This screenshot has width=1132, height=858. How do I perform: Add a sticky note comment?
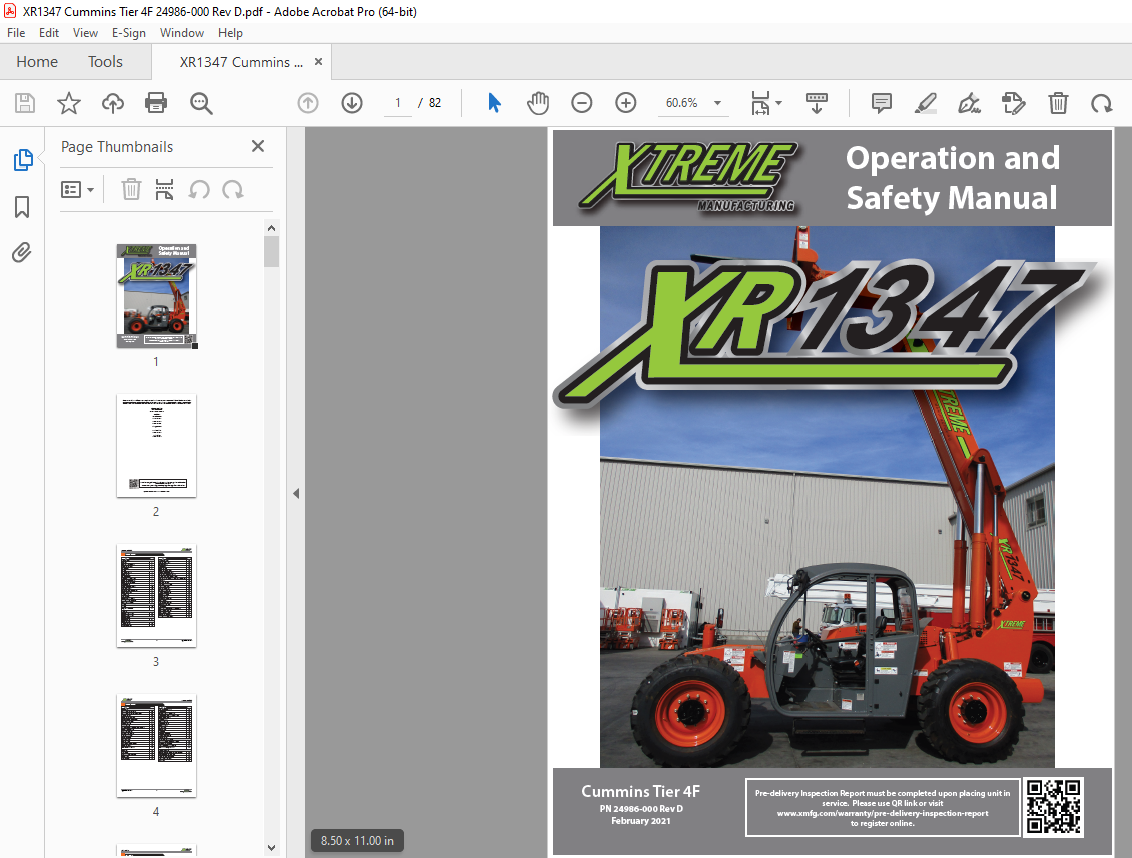(x=881, y=103)
